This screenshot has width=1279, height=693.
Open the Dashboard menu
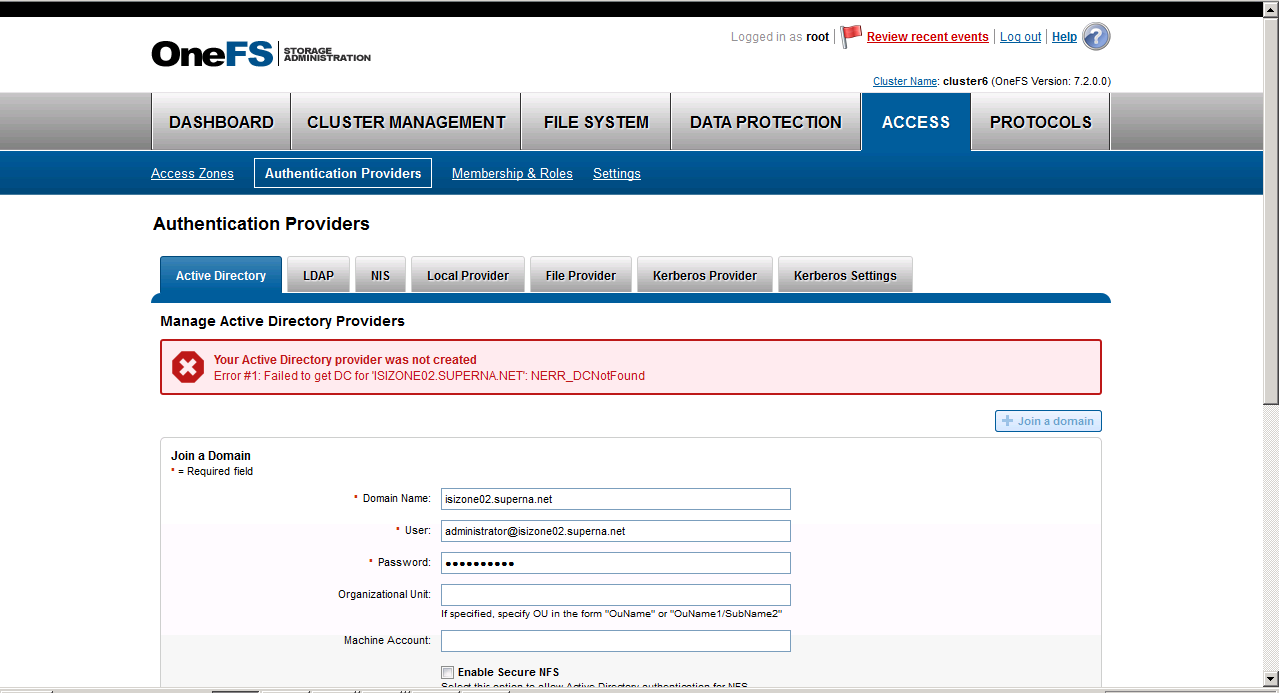click(221, 122)
